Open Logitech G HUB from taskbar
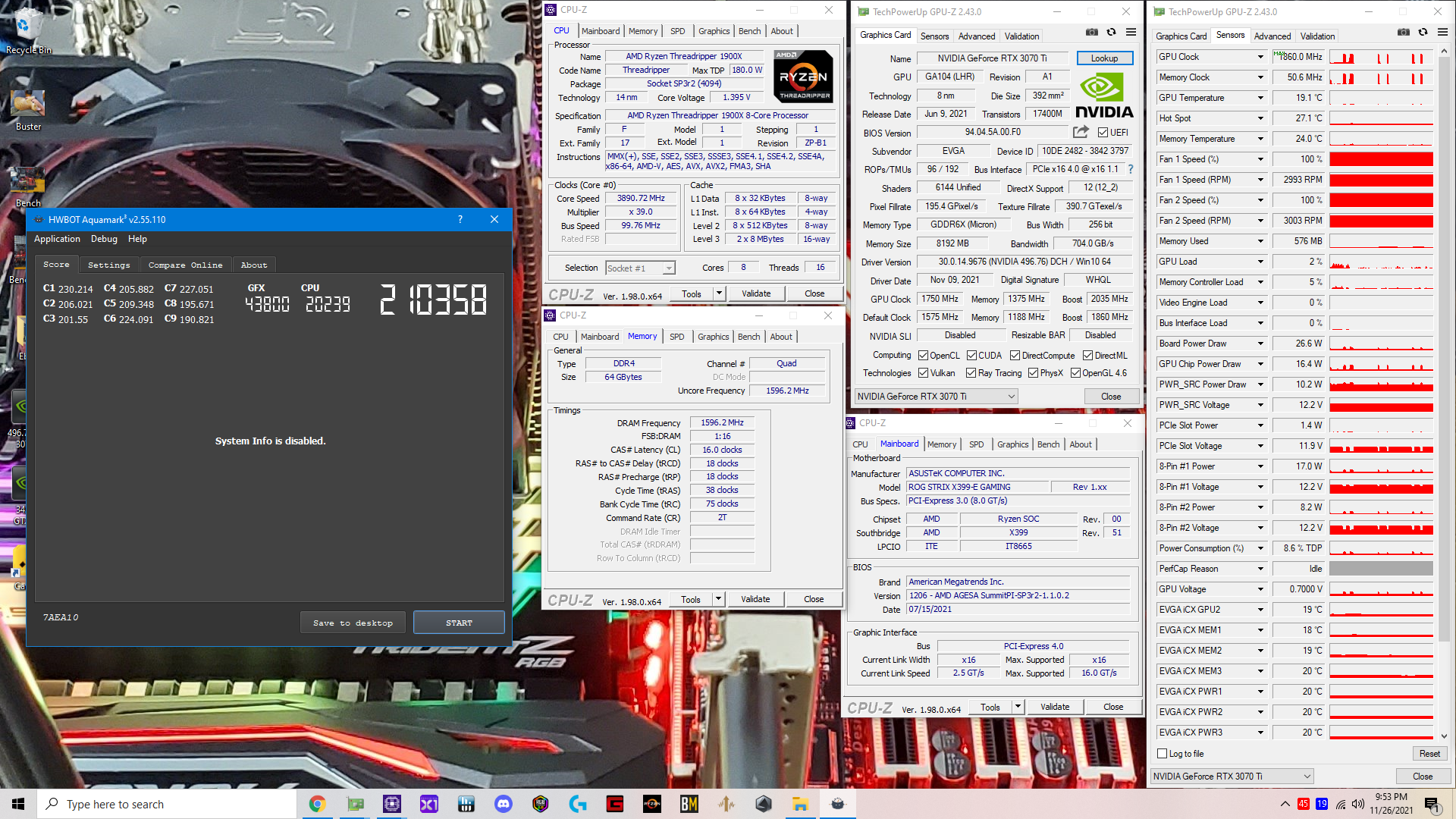The image size is (1456, 819). pyautogui.click(x=578, y=804)
